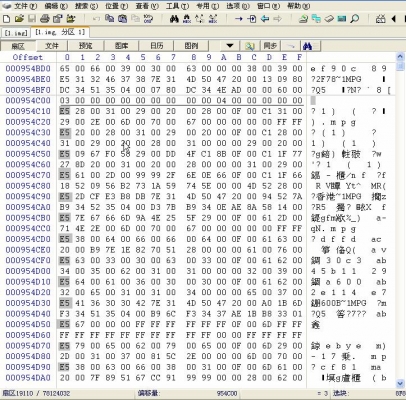This screenshot has height=400, width=406.
Task: Click the Interpret Image File icon
Action: (x=329, y=19)
